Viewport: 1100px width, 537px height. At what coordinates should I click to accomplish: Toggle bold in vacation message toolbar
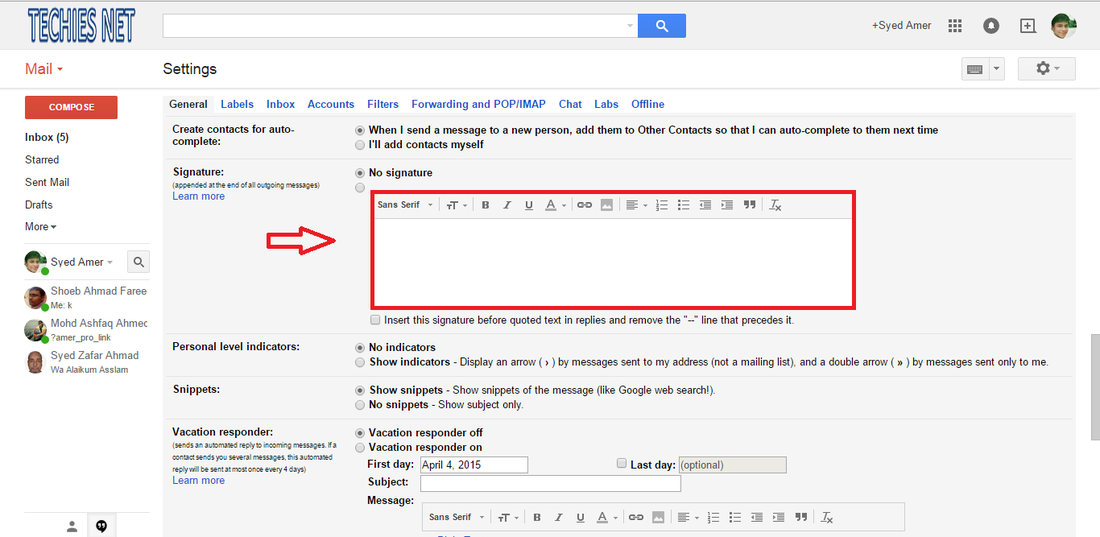[537, 517]
